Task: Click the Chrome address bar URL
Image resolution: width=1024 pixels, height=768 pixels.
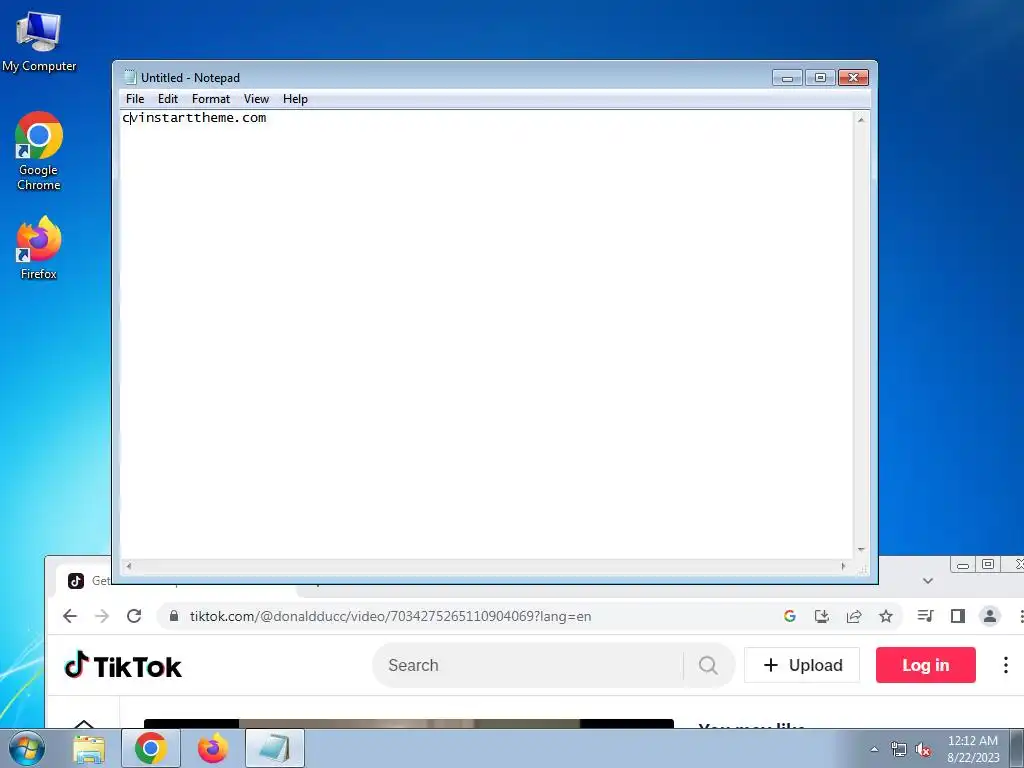Action: (x=391, y=616)
